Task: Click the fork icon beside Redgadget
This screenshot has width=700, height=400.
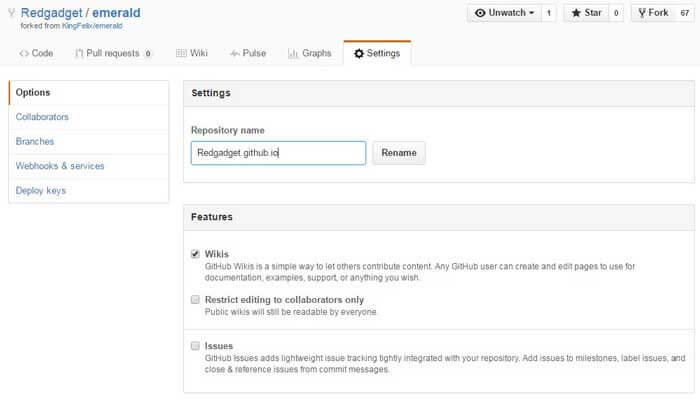Action: coord(12,13)
